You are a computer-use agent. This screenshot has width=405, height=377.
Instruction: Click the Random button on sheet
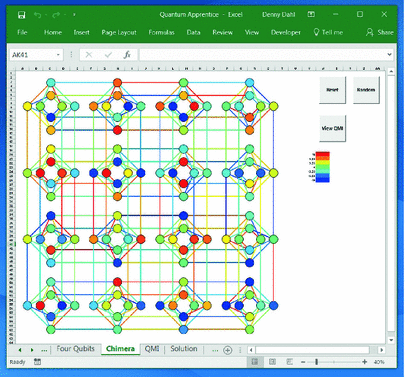(366, 90)
